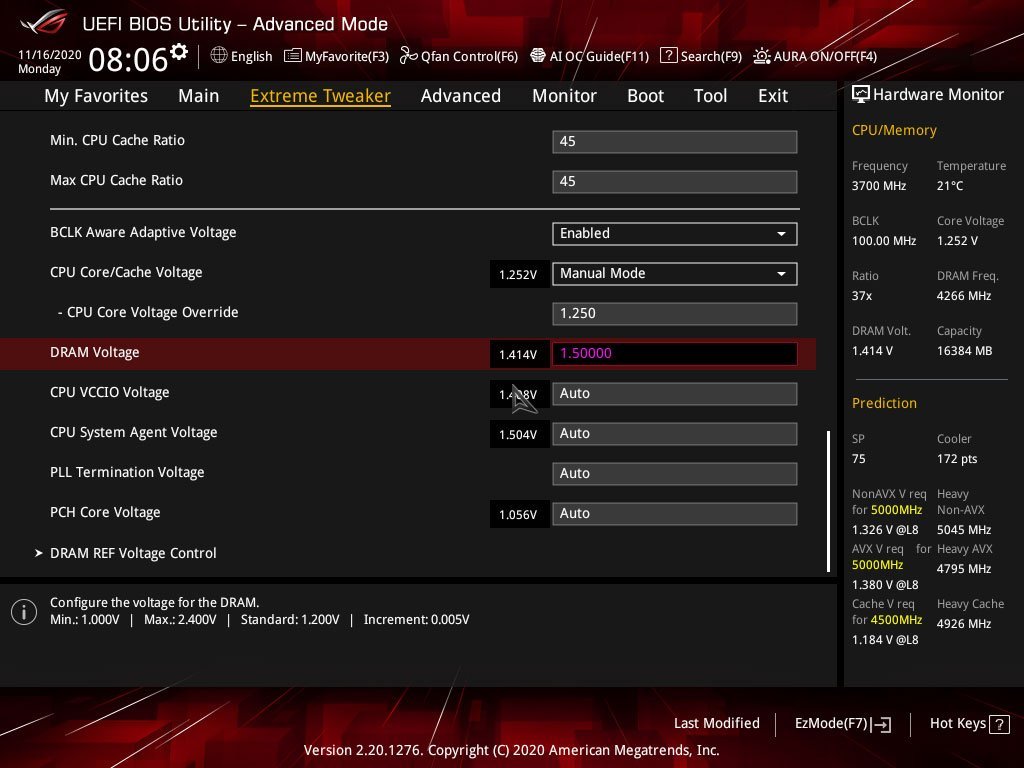
Task: Click the EzMode exit arrow icon
Action: [x=881, y=724]
